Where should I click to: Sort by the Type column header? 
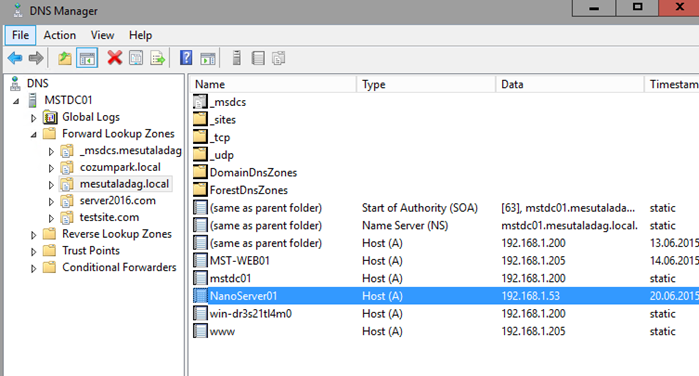(426, 84)
